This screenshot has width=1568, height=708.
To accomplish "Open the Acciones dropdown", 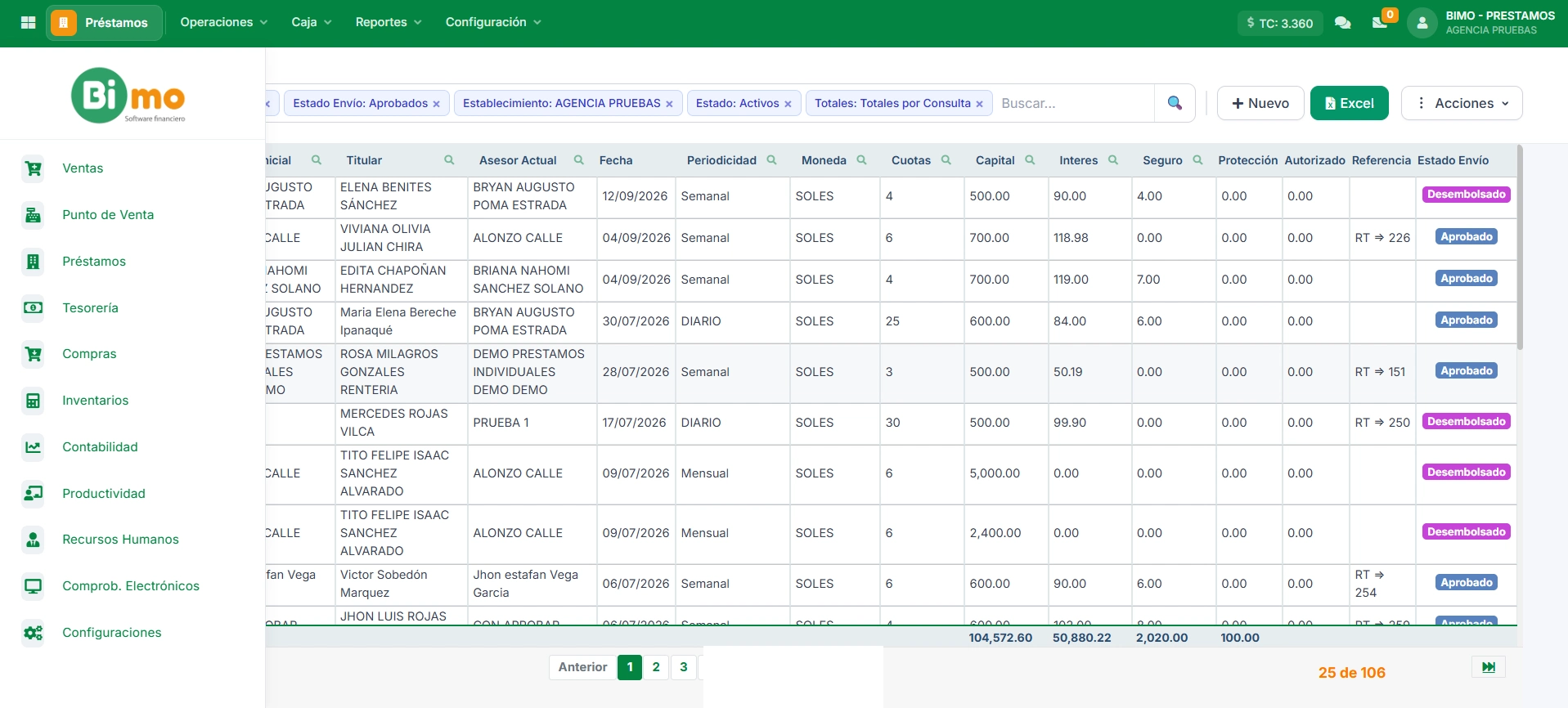I will pos(1462,103).
